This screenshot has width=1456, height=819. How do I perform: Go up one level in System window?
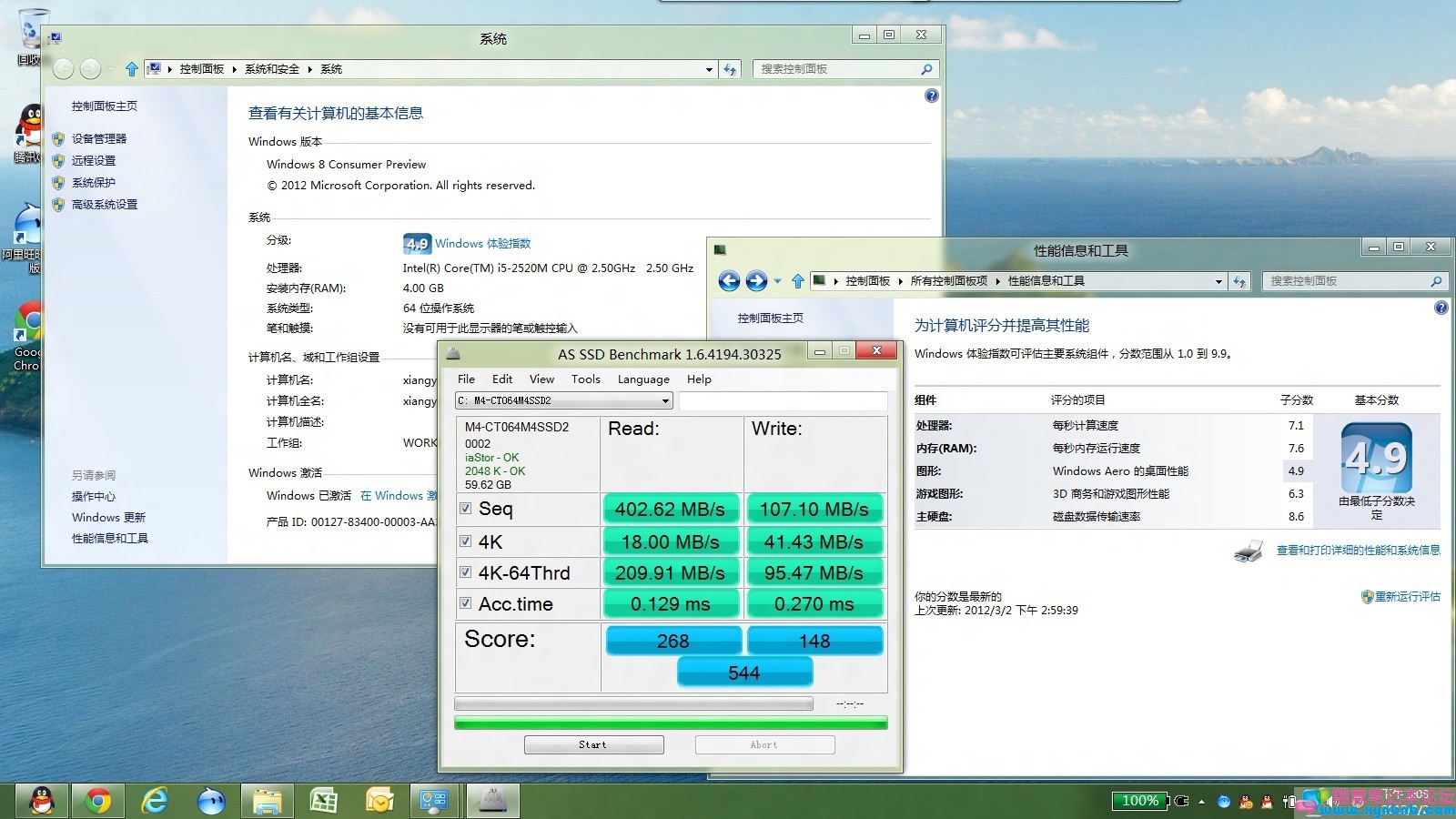(x=132, y=68)
